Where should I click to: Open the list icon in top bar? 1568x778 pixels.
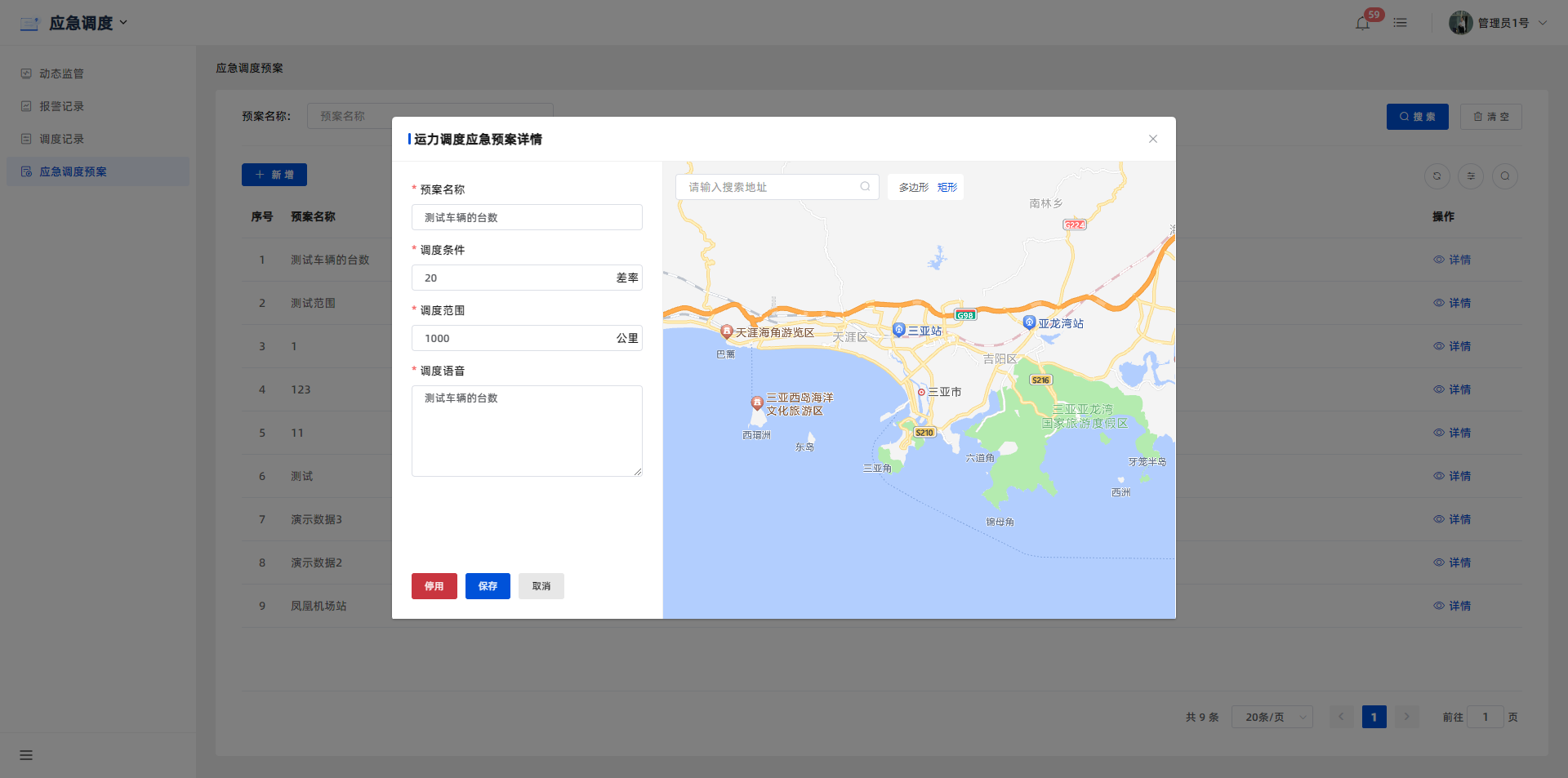pos(1400,23)
